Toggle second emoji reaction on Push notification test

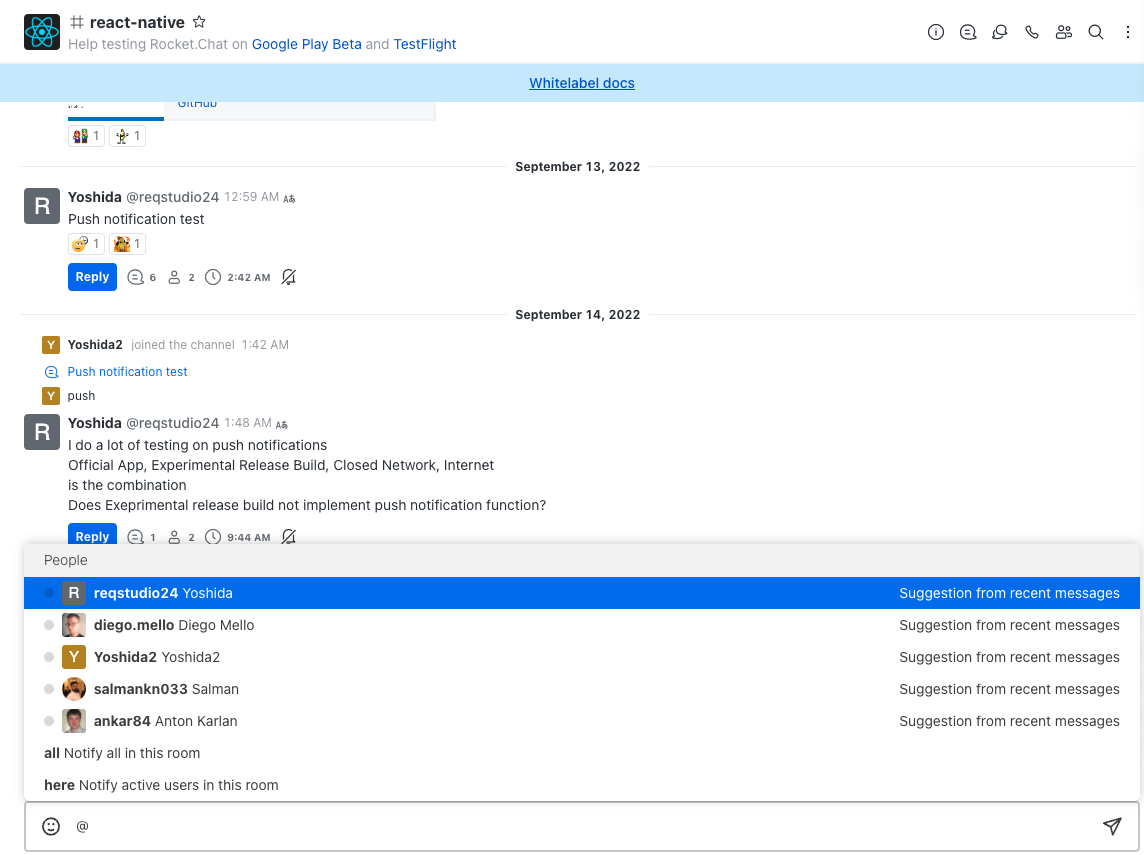click(127, 244)
